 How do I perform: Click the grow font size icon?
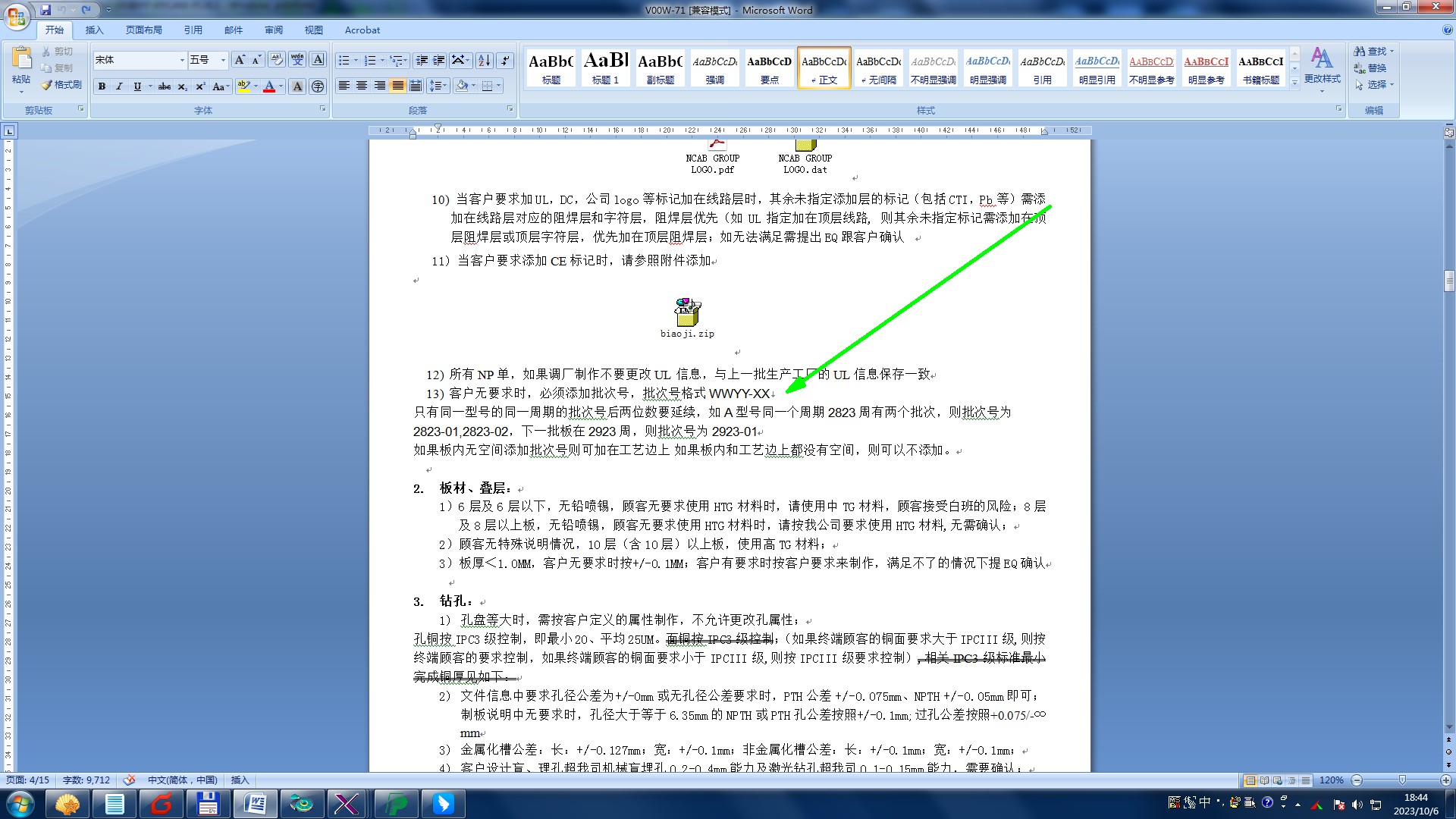click(240, 60)
